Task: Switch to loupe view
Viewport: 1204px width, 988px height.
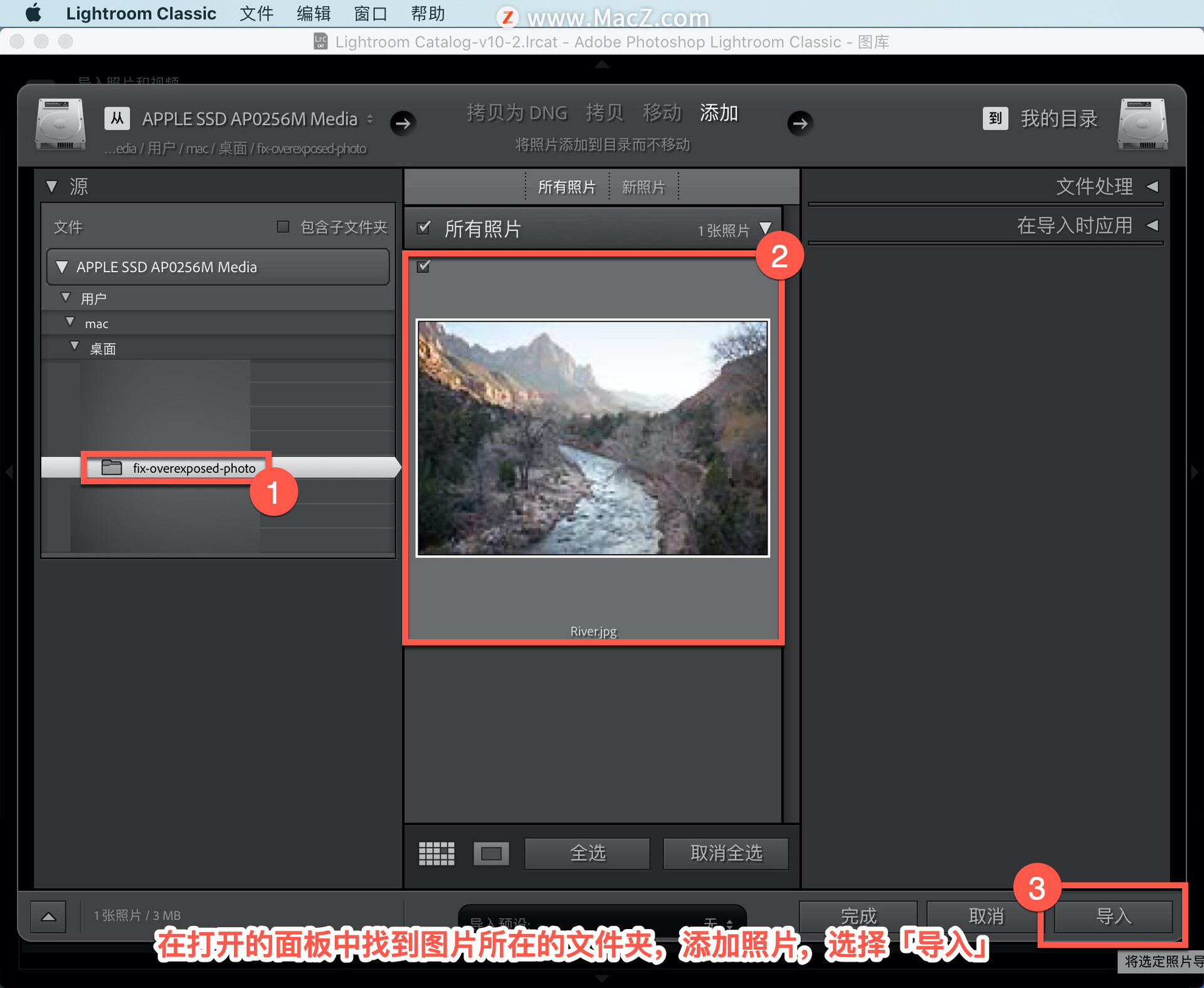Action: [491, 854]
